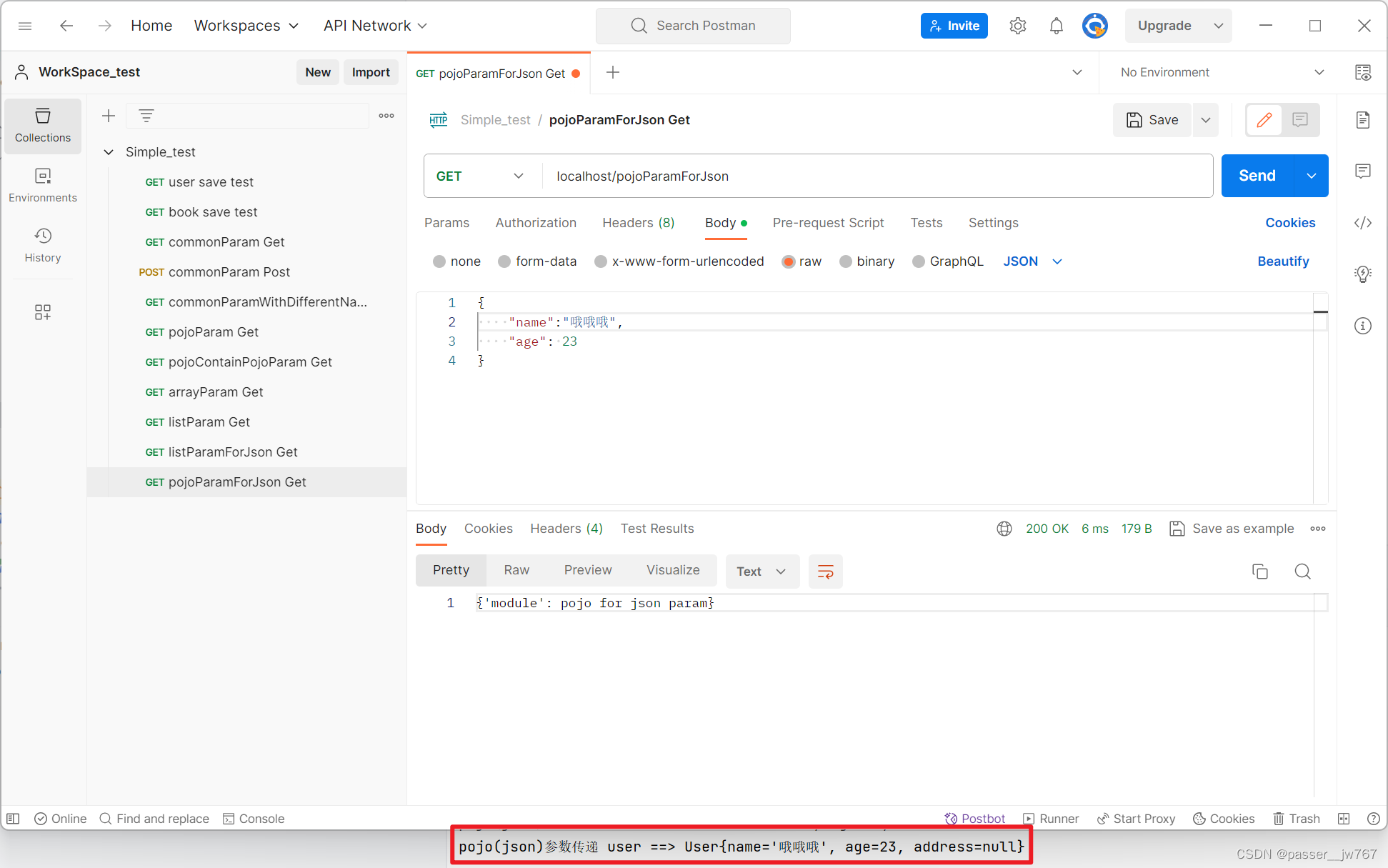
Task: Switch to the request Settings tab
Action: (x=993, y=223)
